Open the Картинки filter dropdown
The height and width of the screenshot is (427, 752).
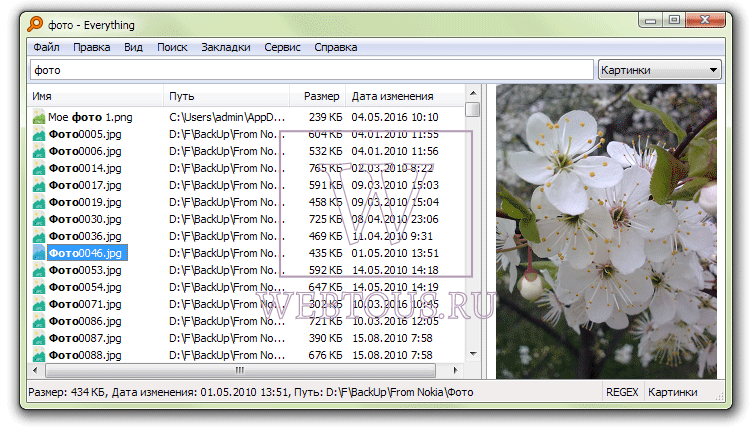tap(659, 70)
